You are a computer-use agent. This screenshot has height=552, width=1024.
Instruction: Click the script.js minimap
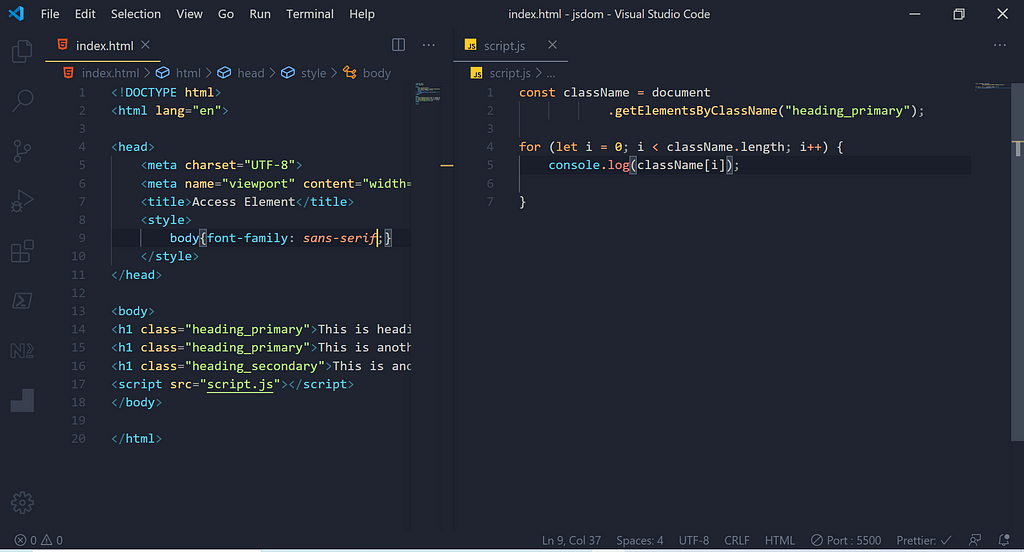(x=991, y=86)
